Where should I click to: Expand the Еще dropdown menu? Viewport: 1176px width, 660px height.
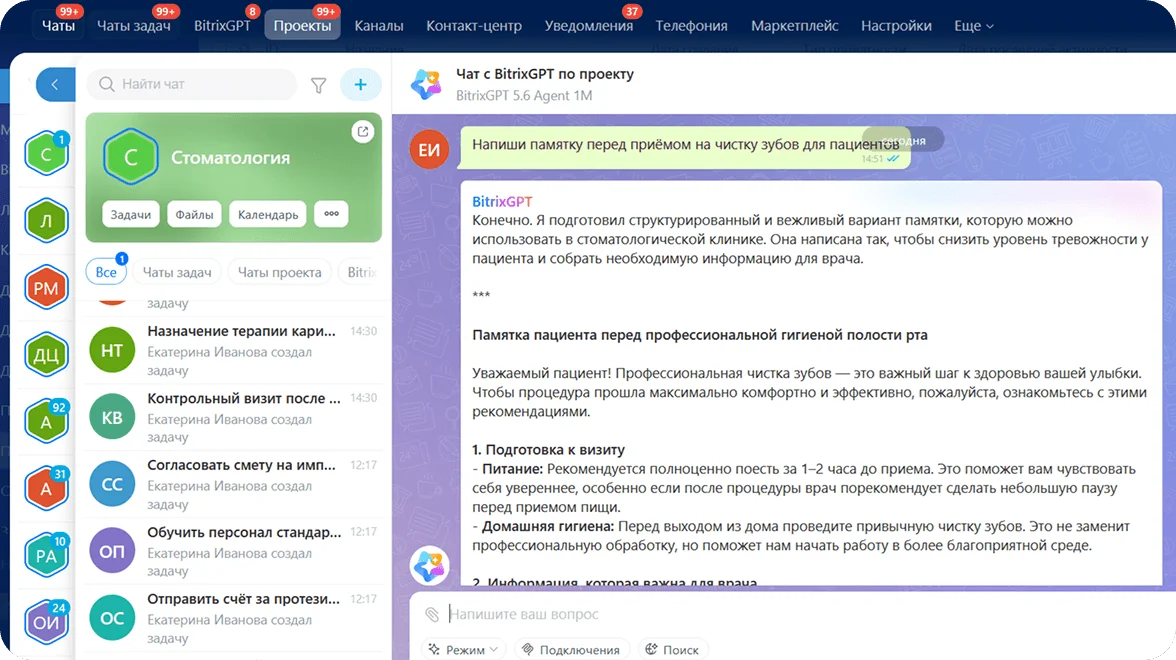tap(974, 26)
